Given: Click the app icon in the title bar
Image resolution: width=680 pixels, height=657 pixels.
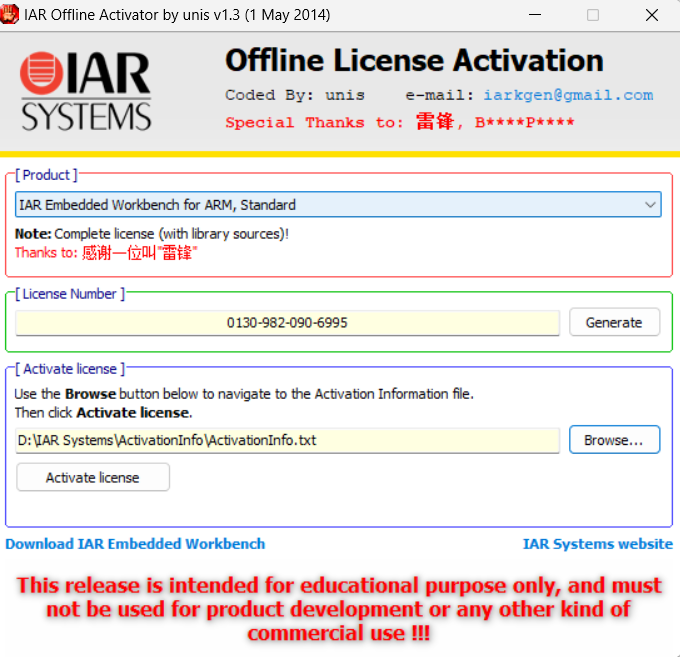Looking at the screenshot, I should click(x=9, y=14).
